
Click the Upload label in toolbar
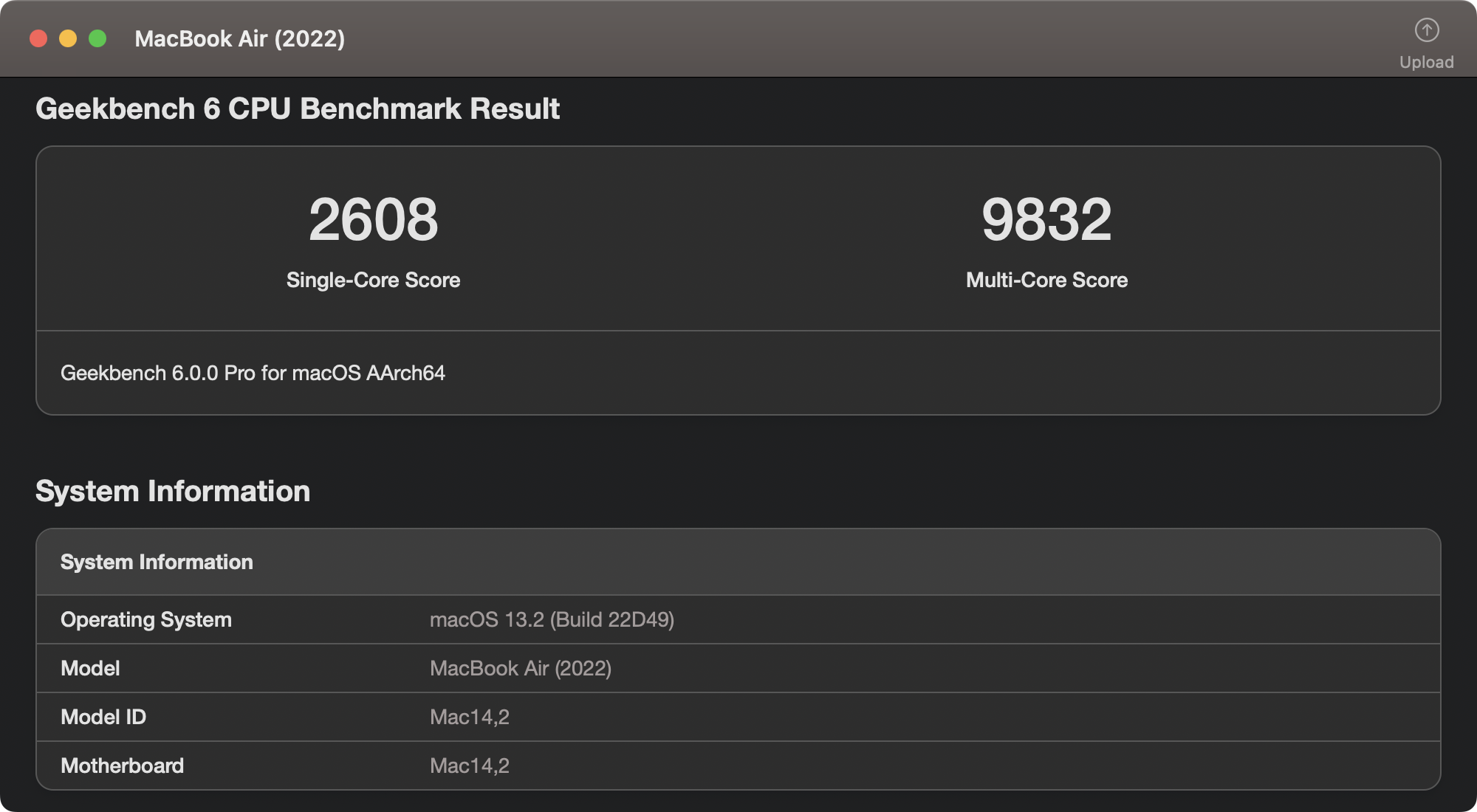pos(1427,62)
